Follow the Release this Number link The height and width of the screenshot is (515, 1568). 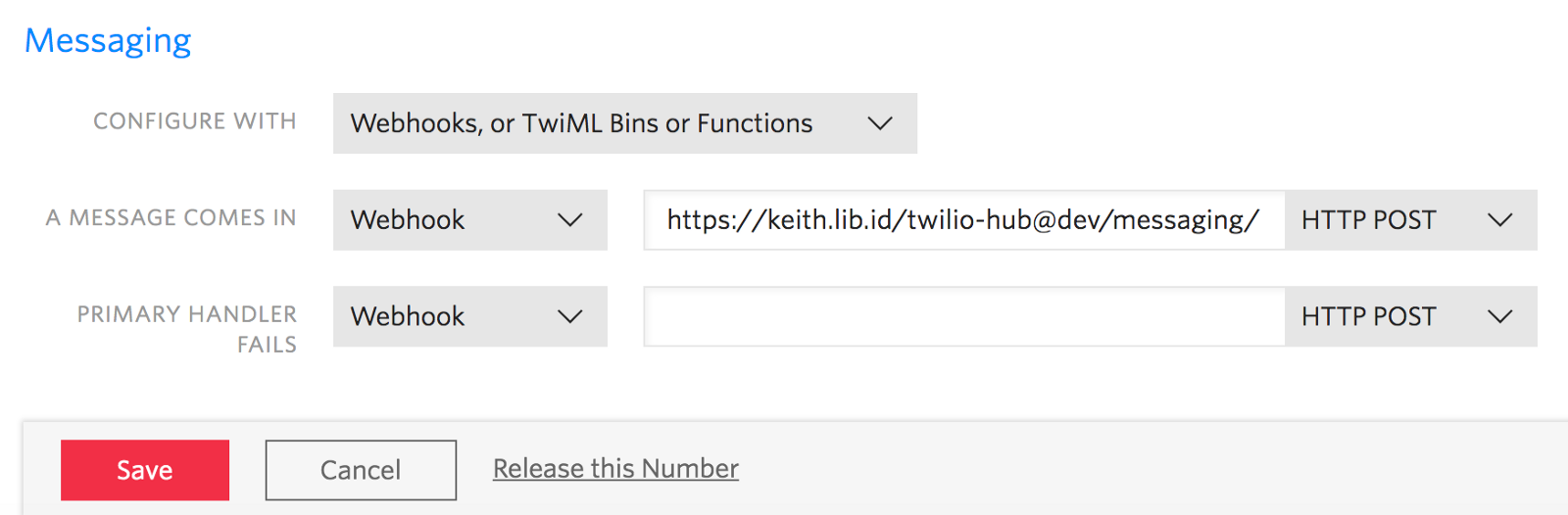615,469
